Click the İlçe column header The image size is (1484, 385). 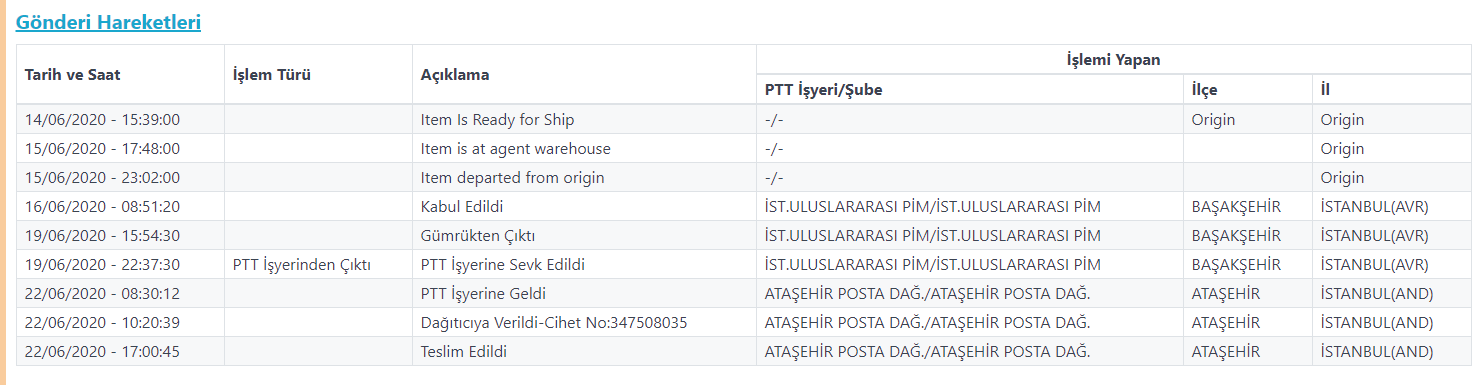pos(1248,89)
